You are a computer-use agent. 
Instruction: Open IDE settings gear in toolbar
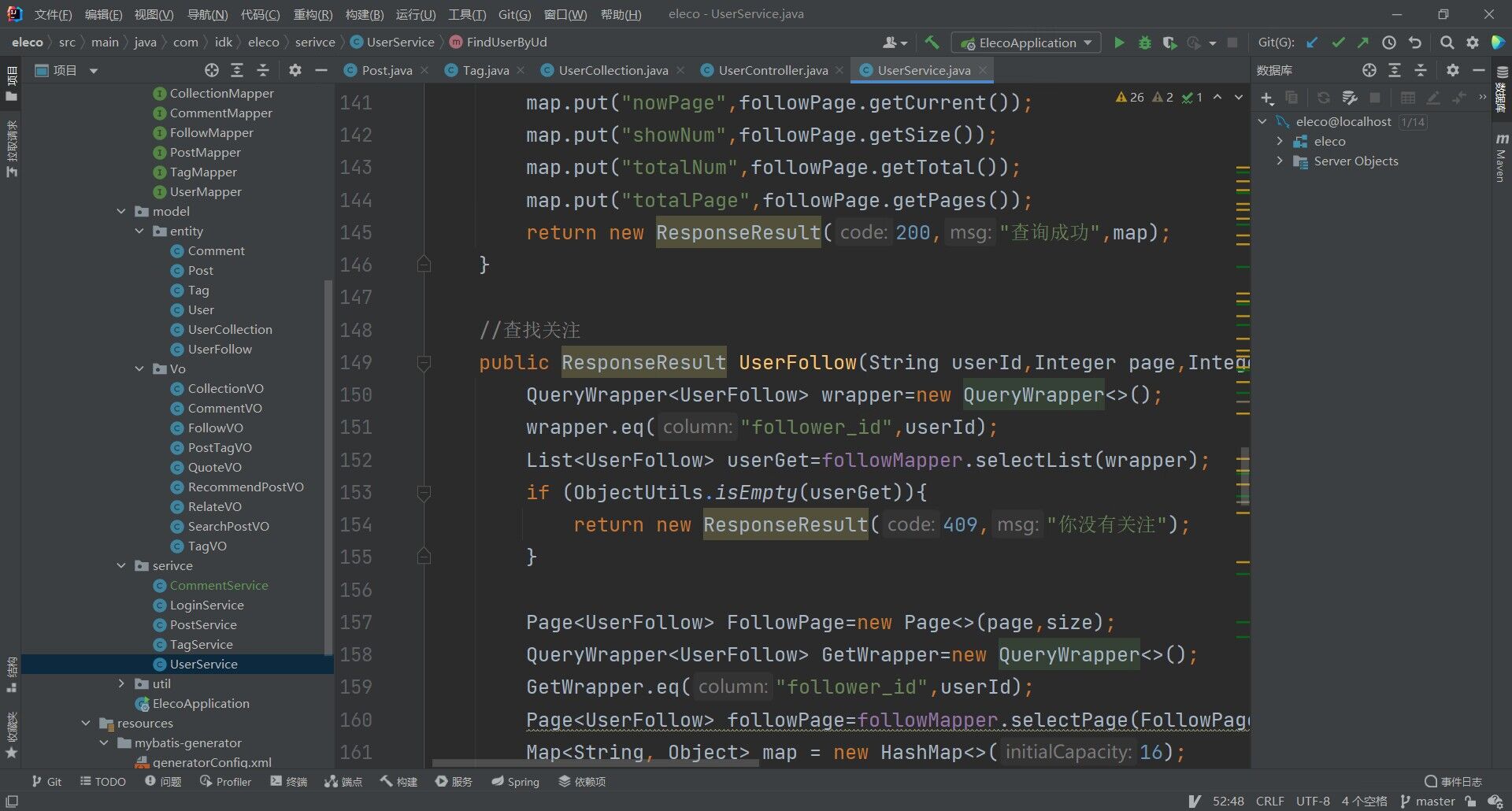pyautogui.click(x=1472, y=43)
